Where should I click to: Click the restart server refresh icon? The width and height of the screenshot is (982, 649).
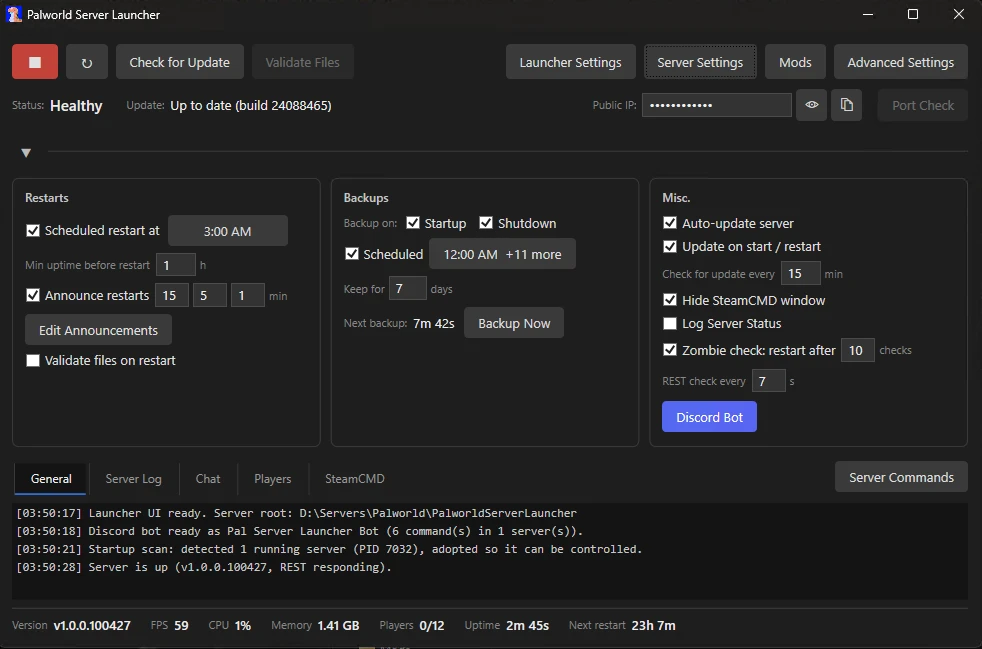pyautogui.click(x=87, y=62)
